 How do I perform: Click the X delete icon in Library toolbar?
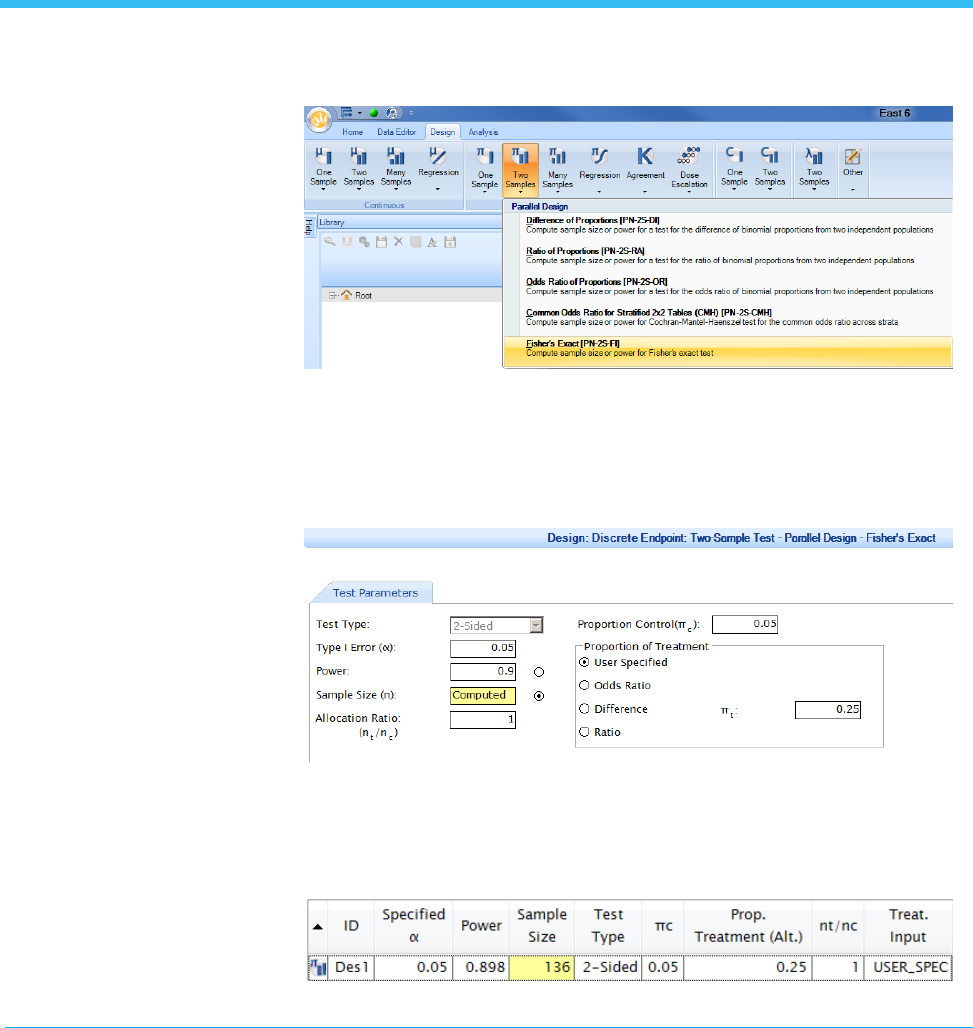click(x=399, y=242)
